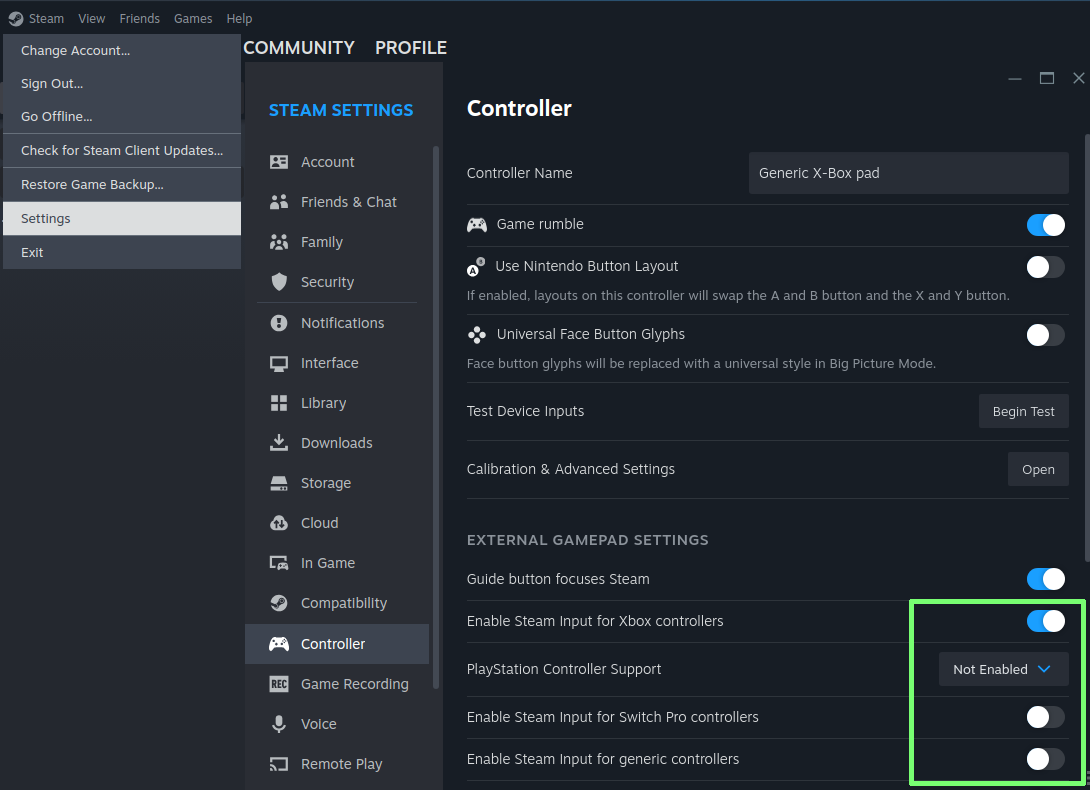Enable Use Nintendo Button Layout toggle

click(x=1045, y=267)
